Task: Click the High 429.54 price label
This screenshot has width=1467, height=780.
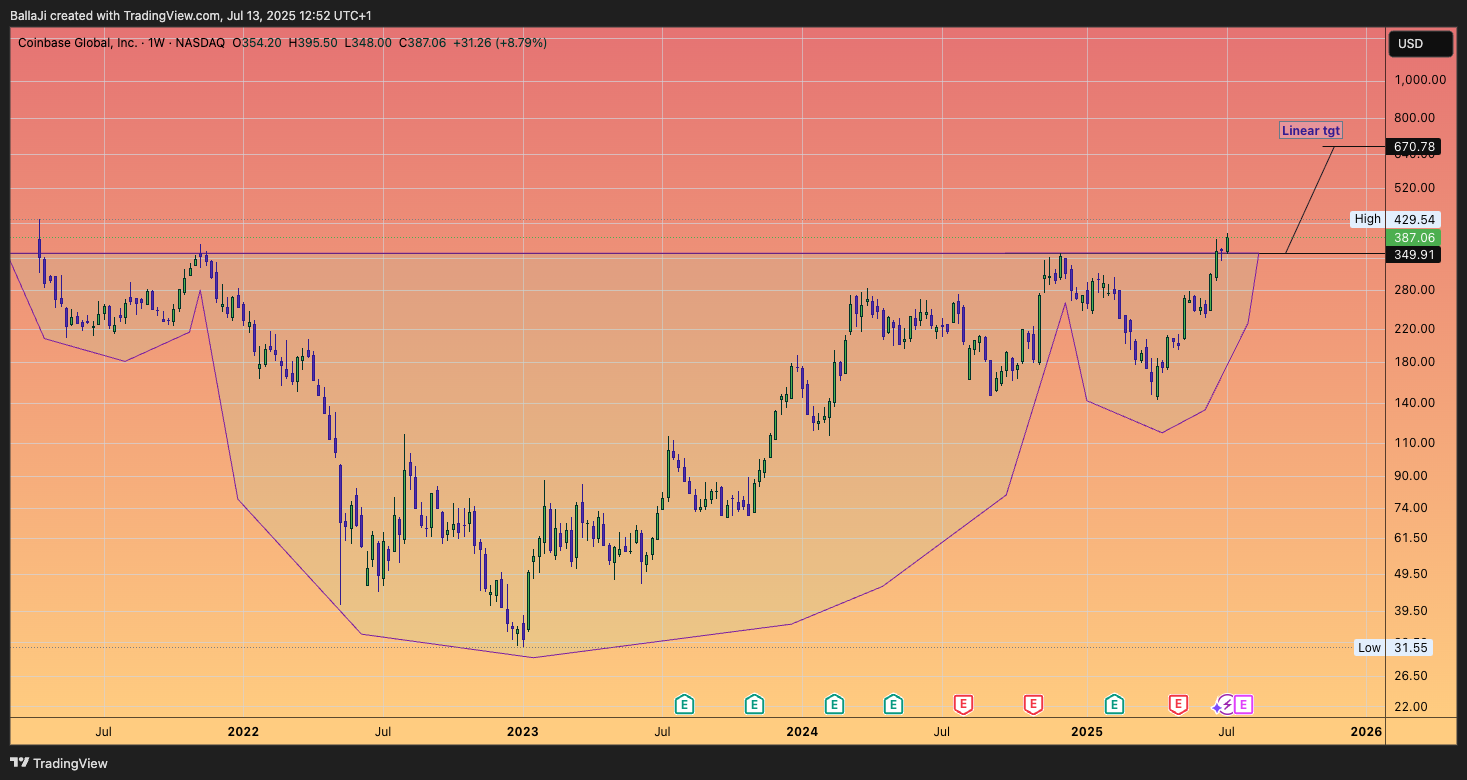Action: click(x=1393, y=219)
